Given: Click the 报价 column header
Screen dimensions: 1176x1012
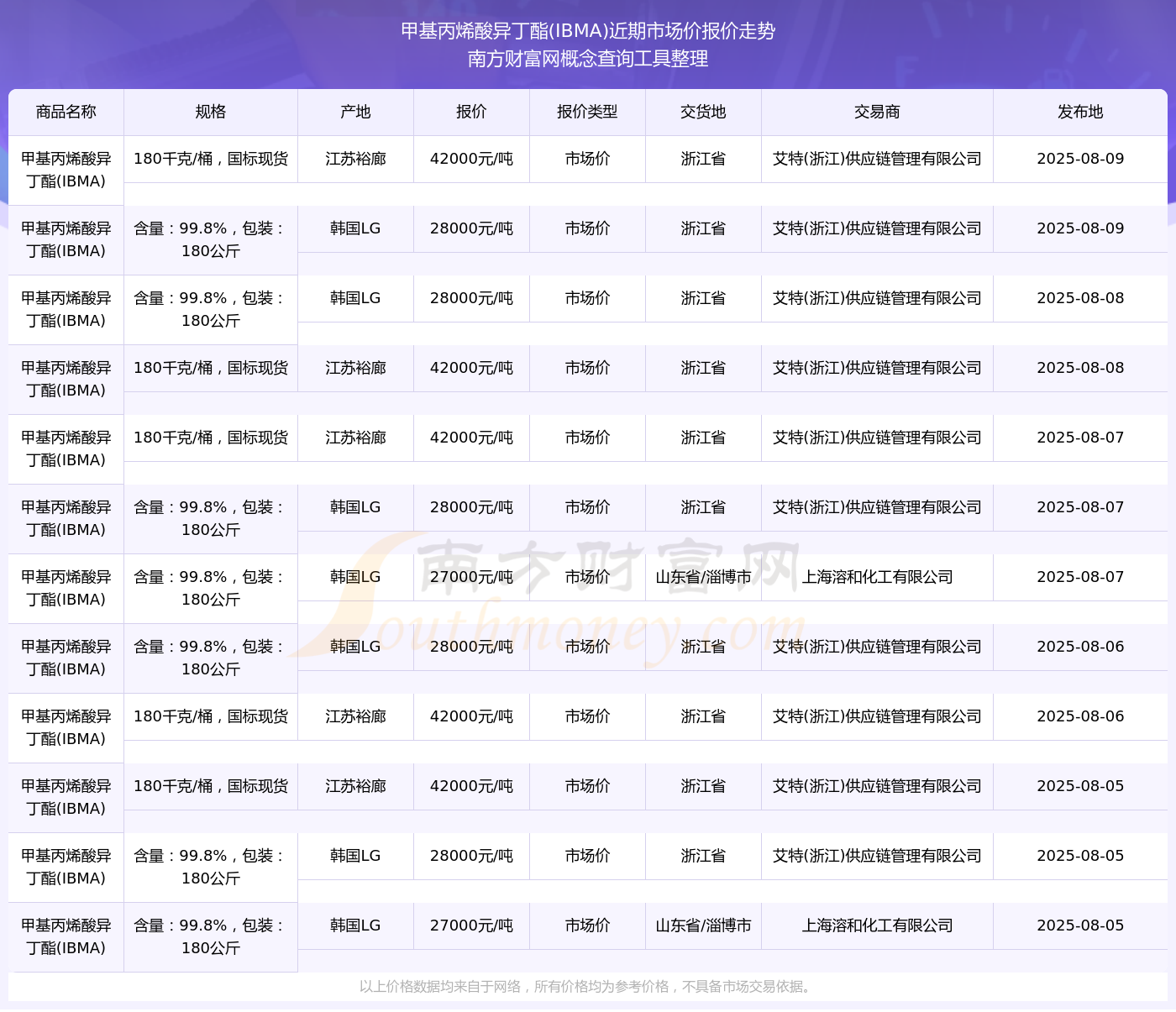Looking at the screenshot, I should click(471, 112).
